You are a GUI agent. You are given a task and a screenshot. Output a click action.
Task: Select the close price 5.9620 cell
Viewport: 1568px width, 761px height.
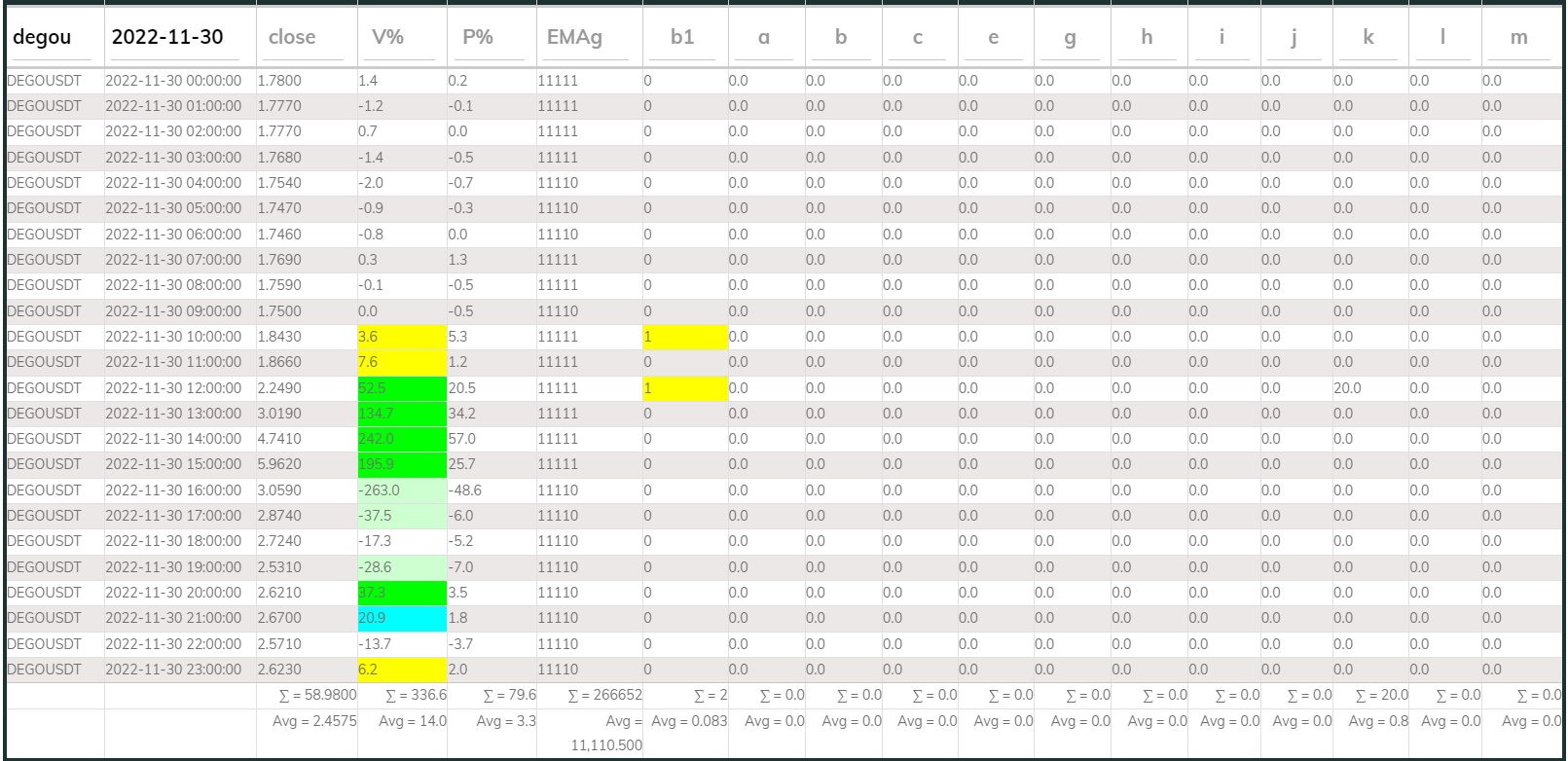pos(280,464)
